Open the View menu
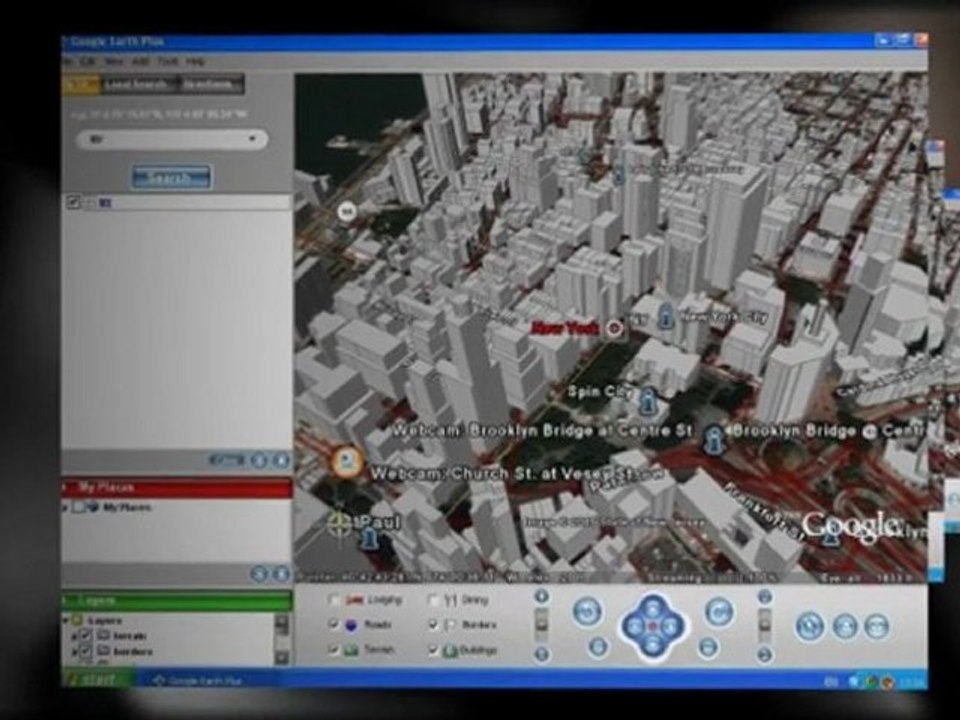Screen dimensions: 960x720 [x=113, y=62]
